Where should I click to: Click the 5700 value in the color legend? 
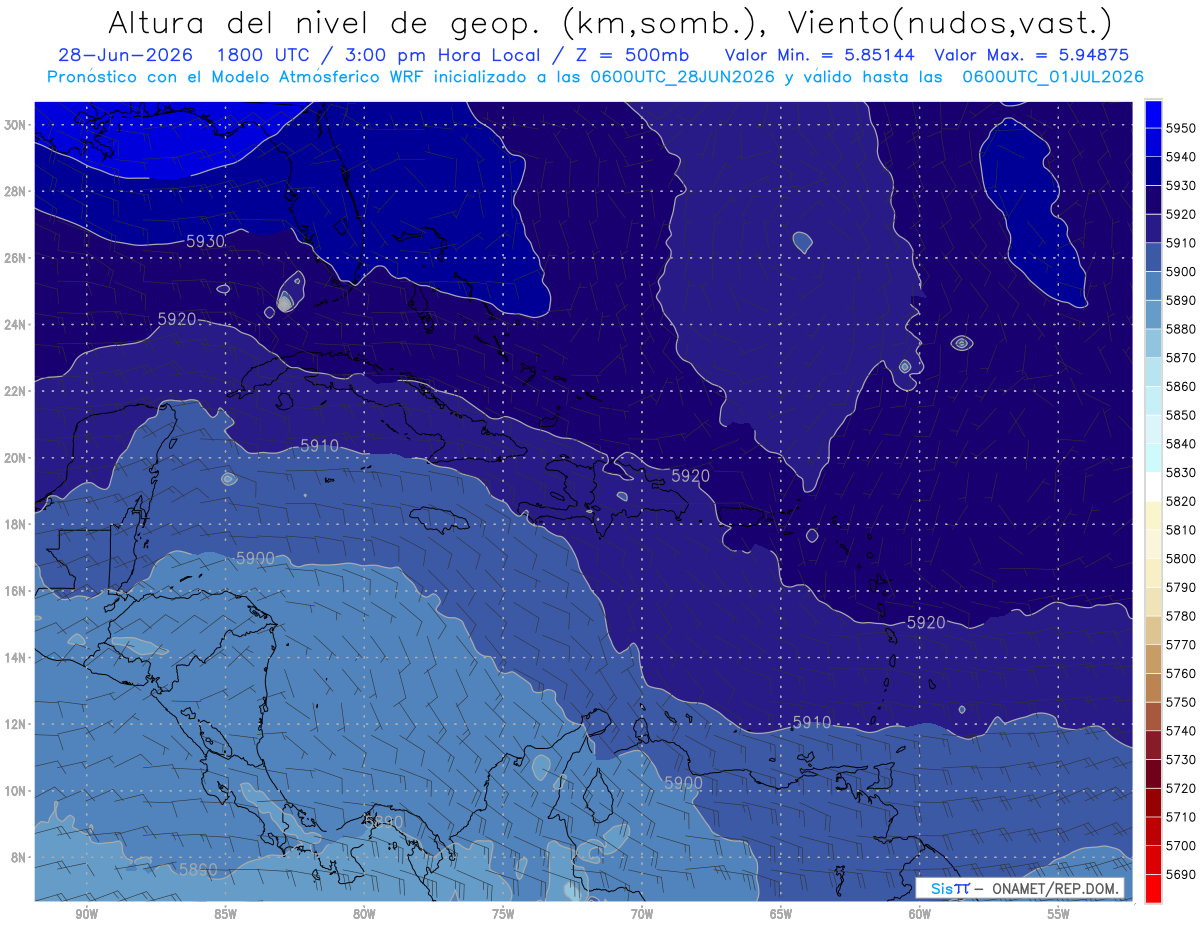(x=1180, y=845)
